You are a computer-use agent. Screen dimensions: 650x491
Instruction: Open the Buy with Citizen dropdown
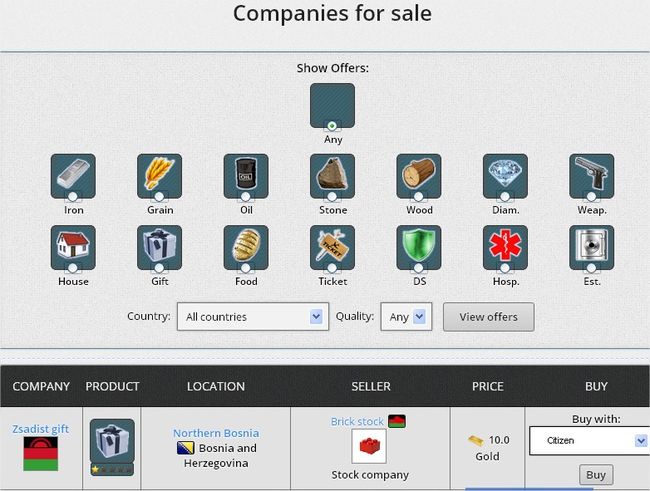tap(589, 440)
